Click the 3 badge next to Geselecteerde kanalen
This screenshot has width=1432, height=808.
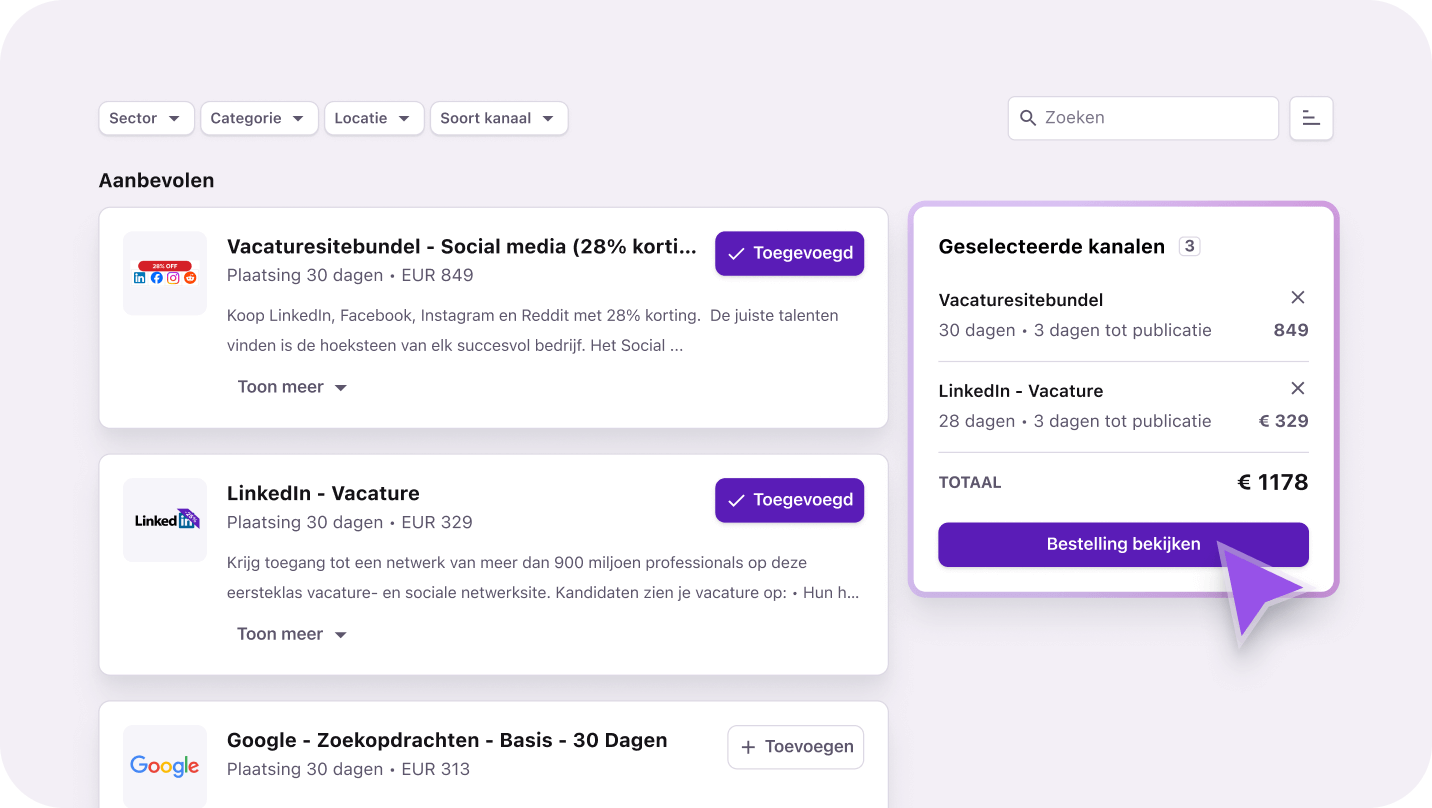pyautogui.click(x=1189, y=245)
